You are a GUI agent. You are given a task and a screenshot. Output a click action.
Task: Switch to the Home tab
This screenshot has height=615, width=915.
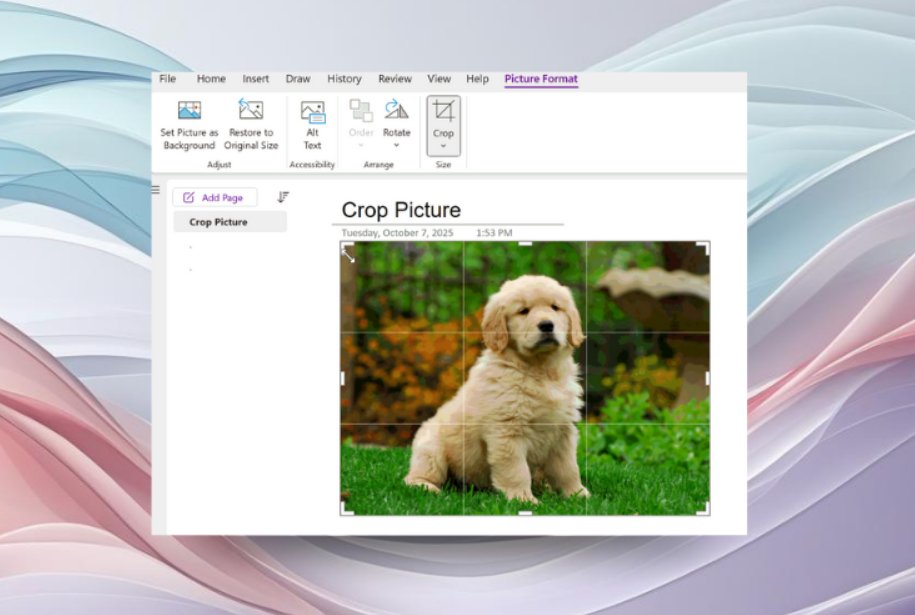[211, 79]
